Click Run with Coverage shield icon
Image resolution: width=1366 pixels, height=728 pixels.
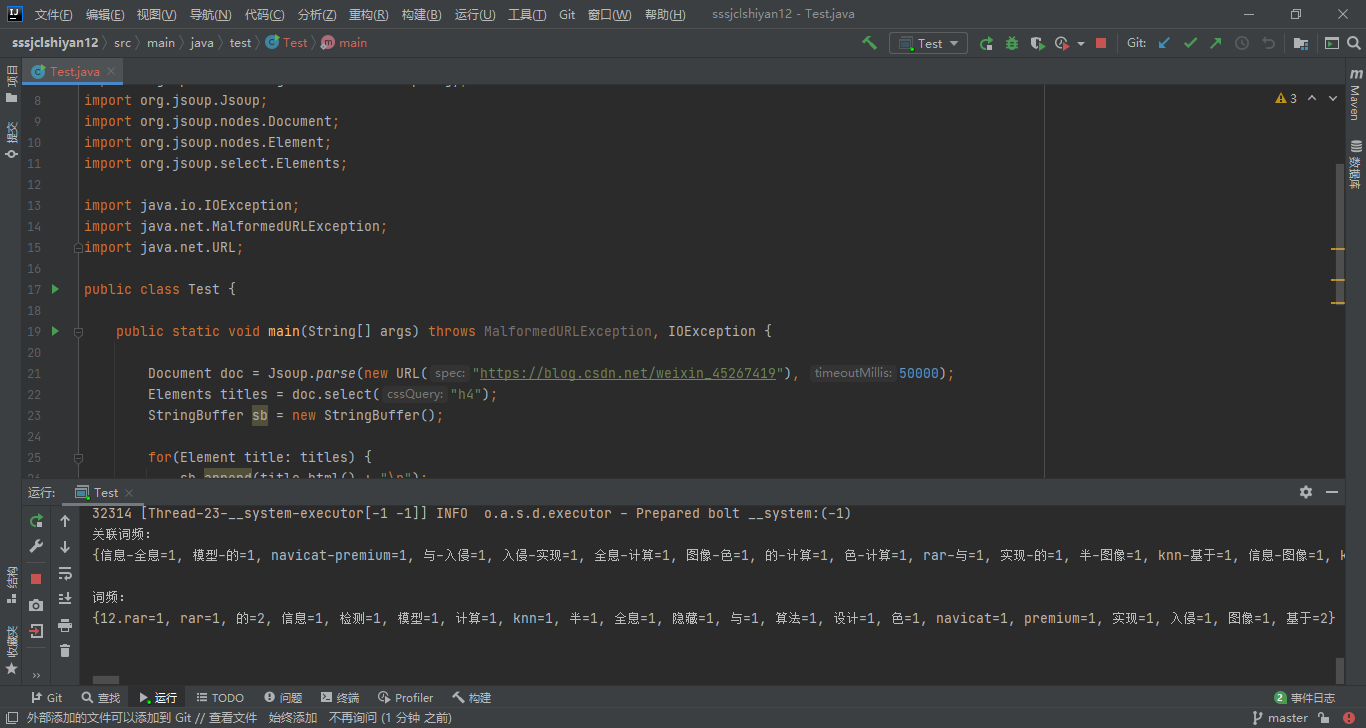[x=1038, y=43]
